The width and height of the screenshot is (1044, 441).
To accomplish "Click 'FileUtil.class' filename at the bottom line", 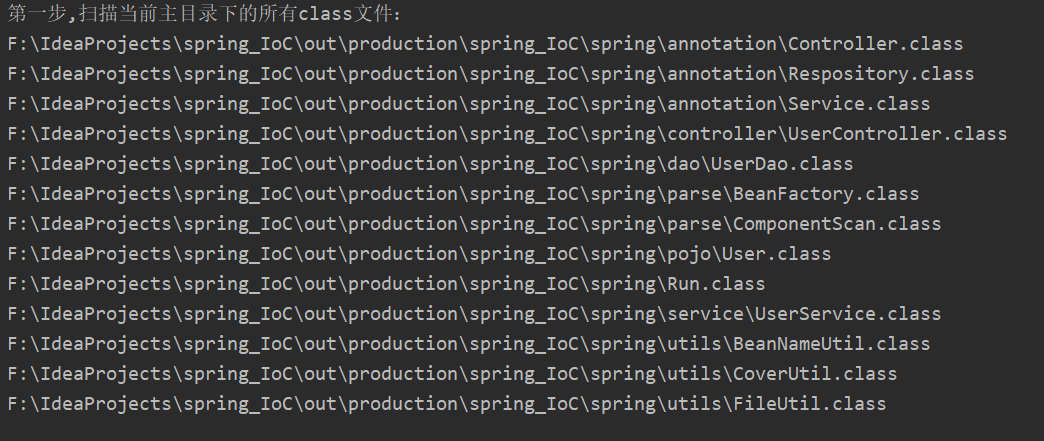I will tap(810, 404).
